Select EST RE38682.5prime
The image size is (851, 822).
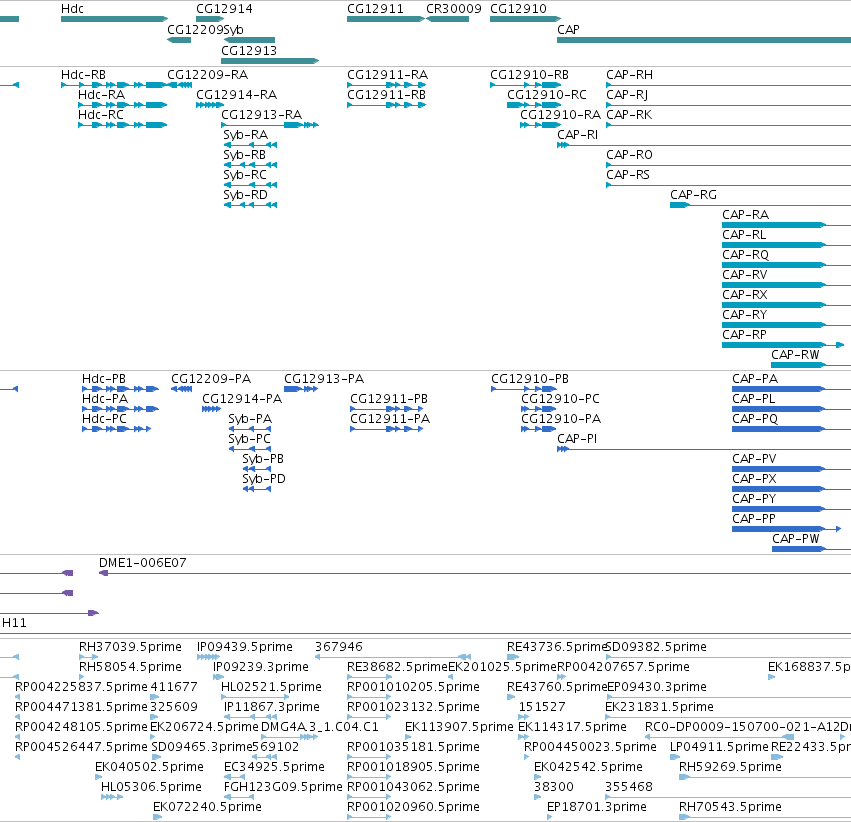369,677
